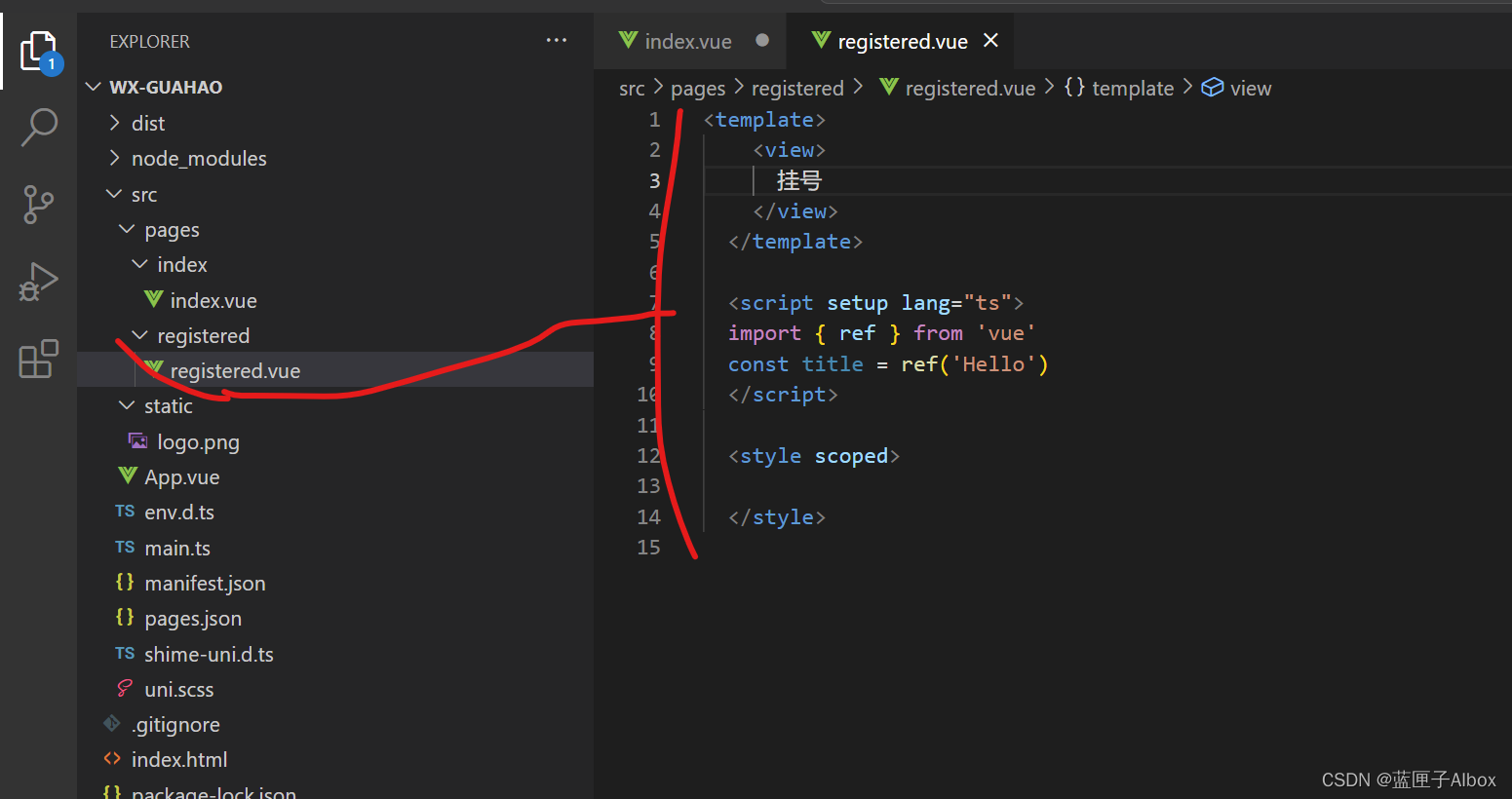Click breadcrumb folder item registered
The width and height of the screenshot is (1512, 799).
[x=797, y=89]
